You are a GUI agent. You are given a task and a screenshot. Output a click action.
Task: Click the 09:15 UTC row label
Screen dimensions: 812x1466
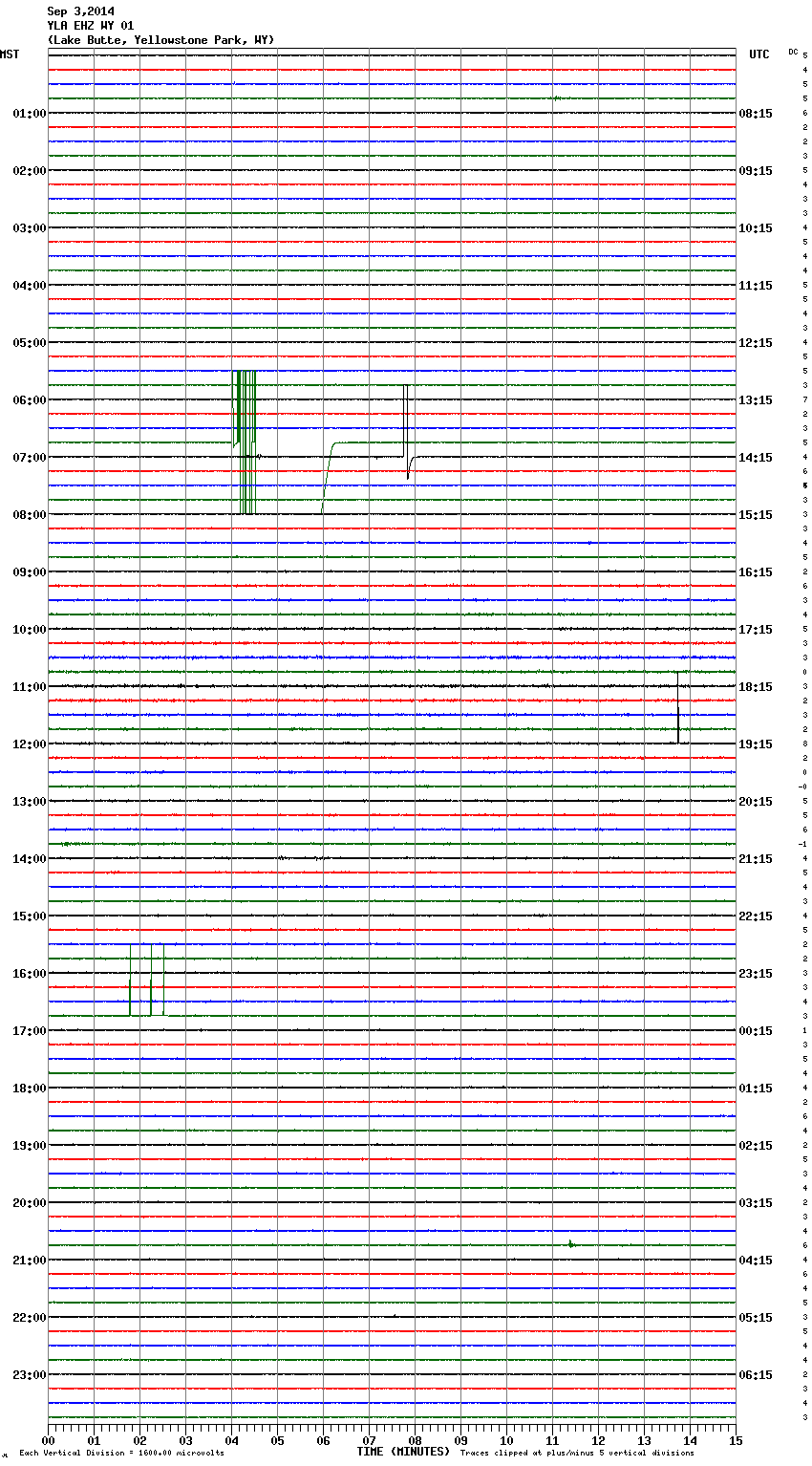(x=756, y=171)
